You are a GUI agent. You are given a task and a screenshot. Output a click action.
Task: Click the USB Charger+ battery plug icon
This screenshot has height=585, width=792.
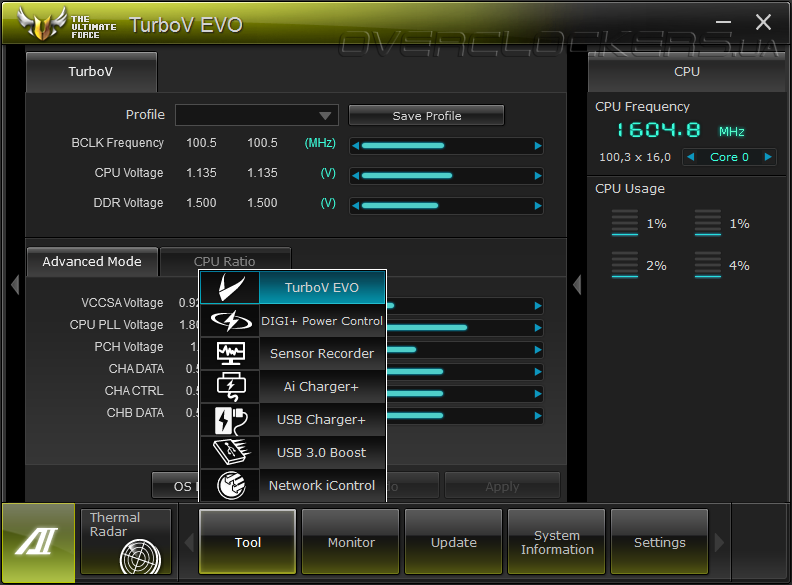pyautogui.click(x=230, y=420)
